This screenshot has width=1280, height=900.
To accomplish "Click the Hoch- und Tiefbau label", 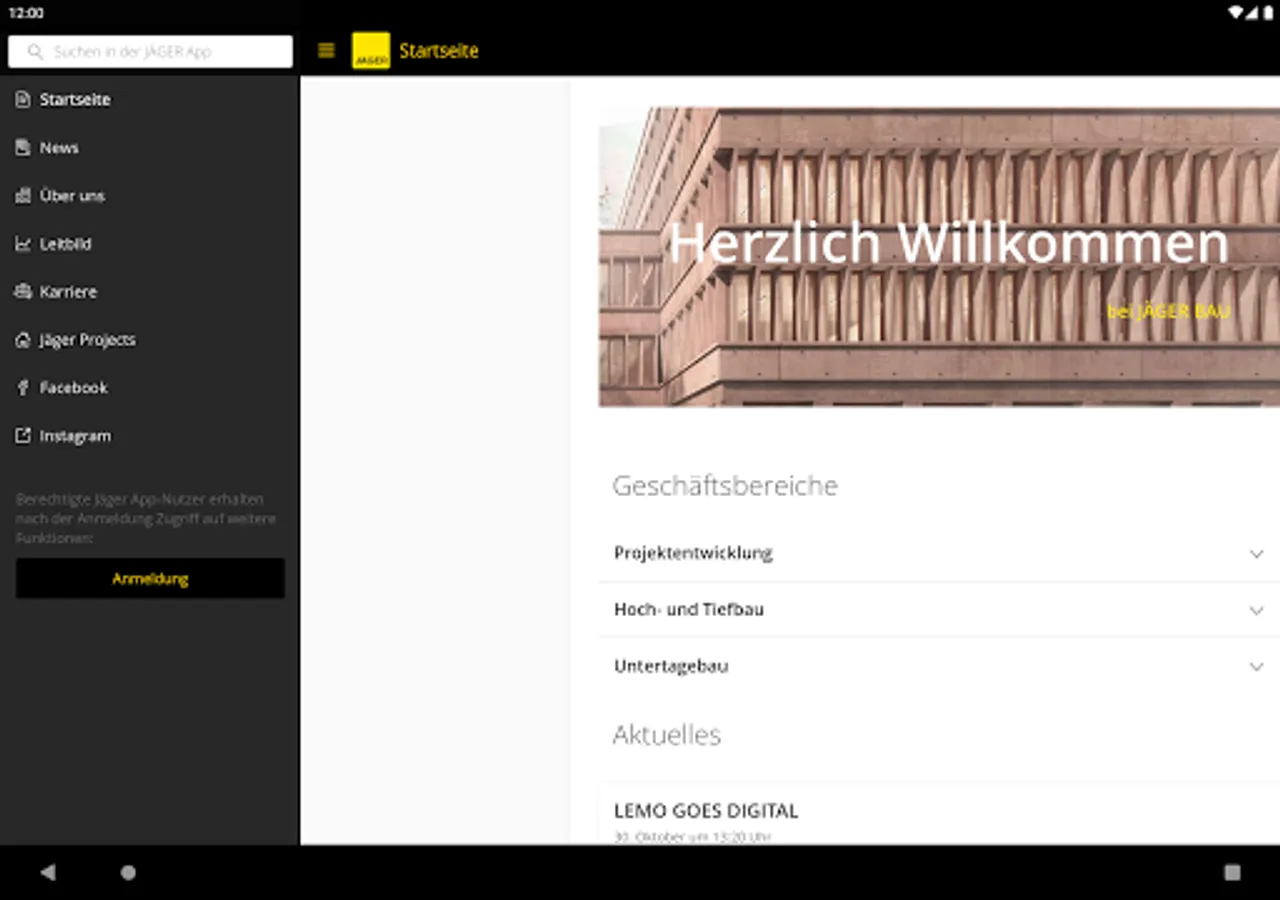I will coord(689,609).
